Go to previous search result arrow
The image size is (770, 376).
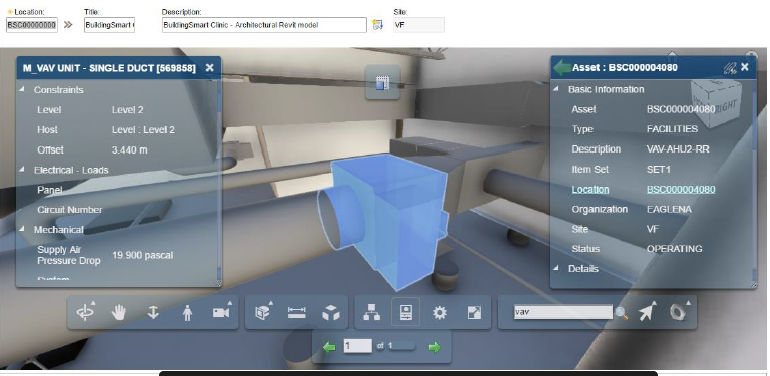pos(329,348)
